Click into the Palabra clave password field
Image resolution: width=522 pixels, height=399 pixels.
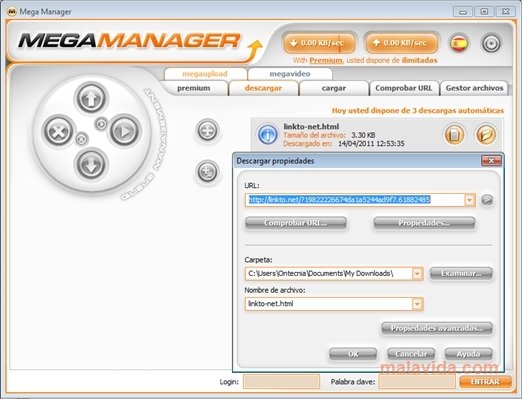point(417,382)
